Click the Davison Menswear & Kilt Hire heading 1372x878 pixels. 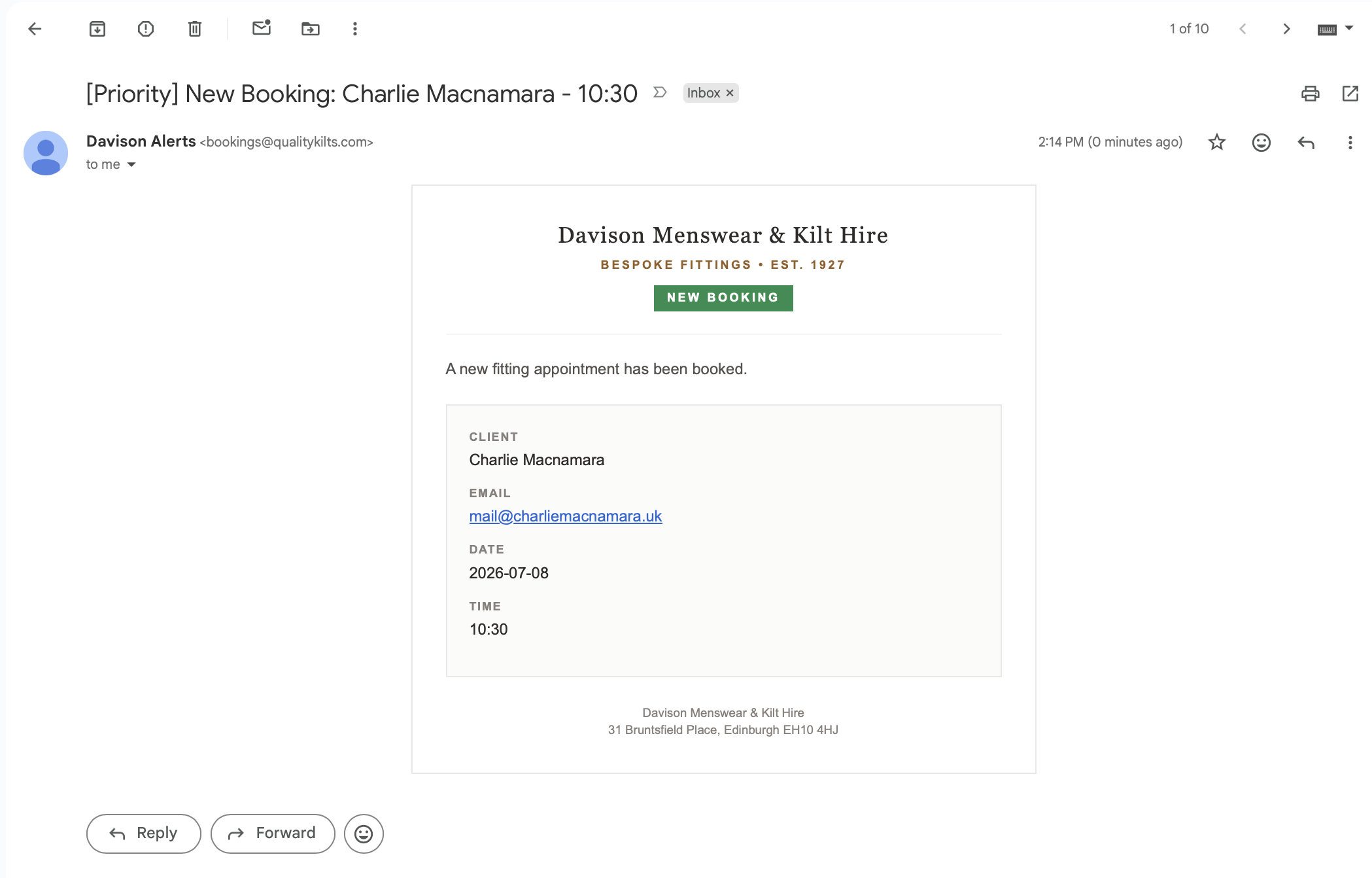723,235
